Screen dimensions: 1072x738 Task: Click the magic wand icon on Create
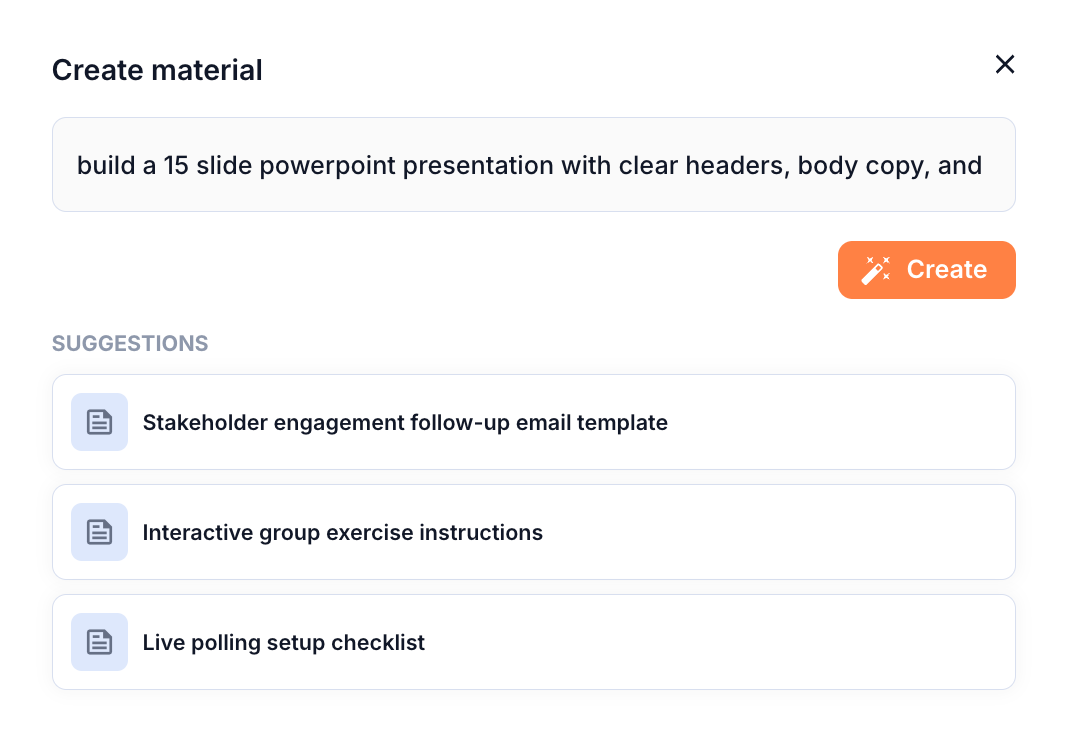click(876, 269)
